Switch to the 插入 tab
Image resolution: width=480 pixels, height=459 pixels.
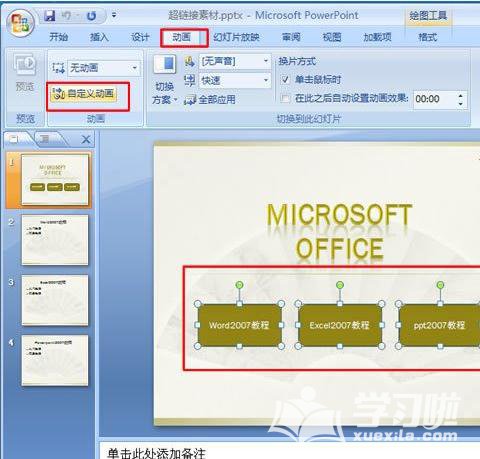pyautogui.click(x=99, y=37)
